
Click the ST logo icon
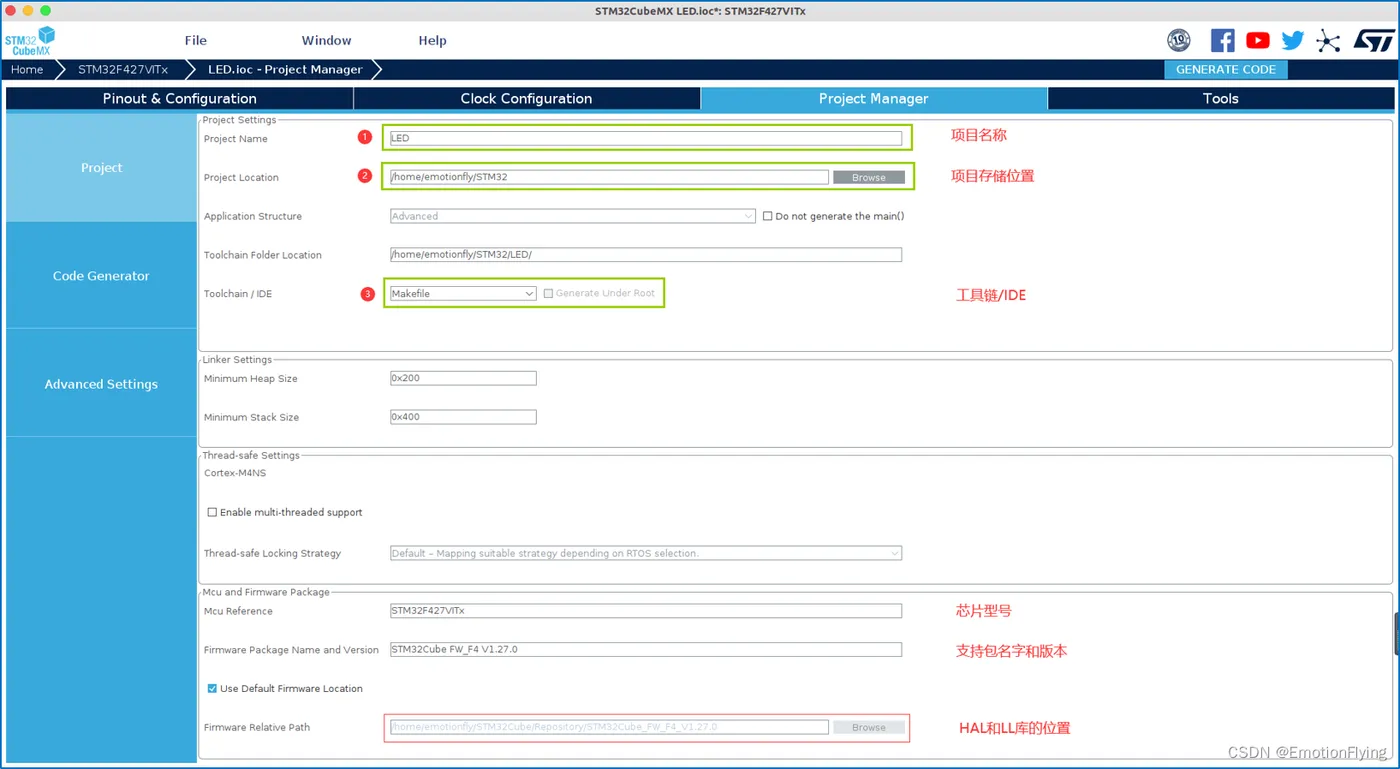tap(1374, 40)
